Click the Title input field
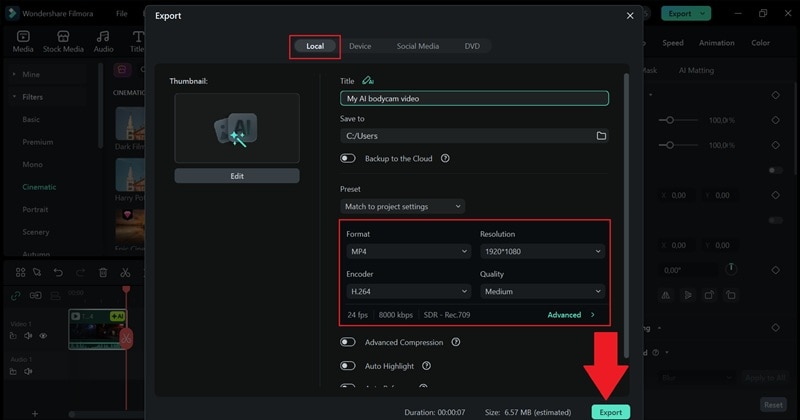800x420 pixels. [474, 98]
